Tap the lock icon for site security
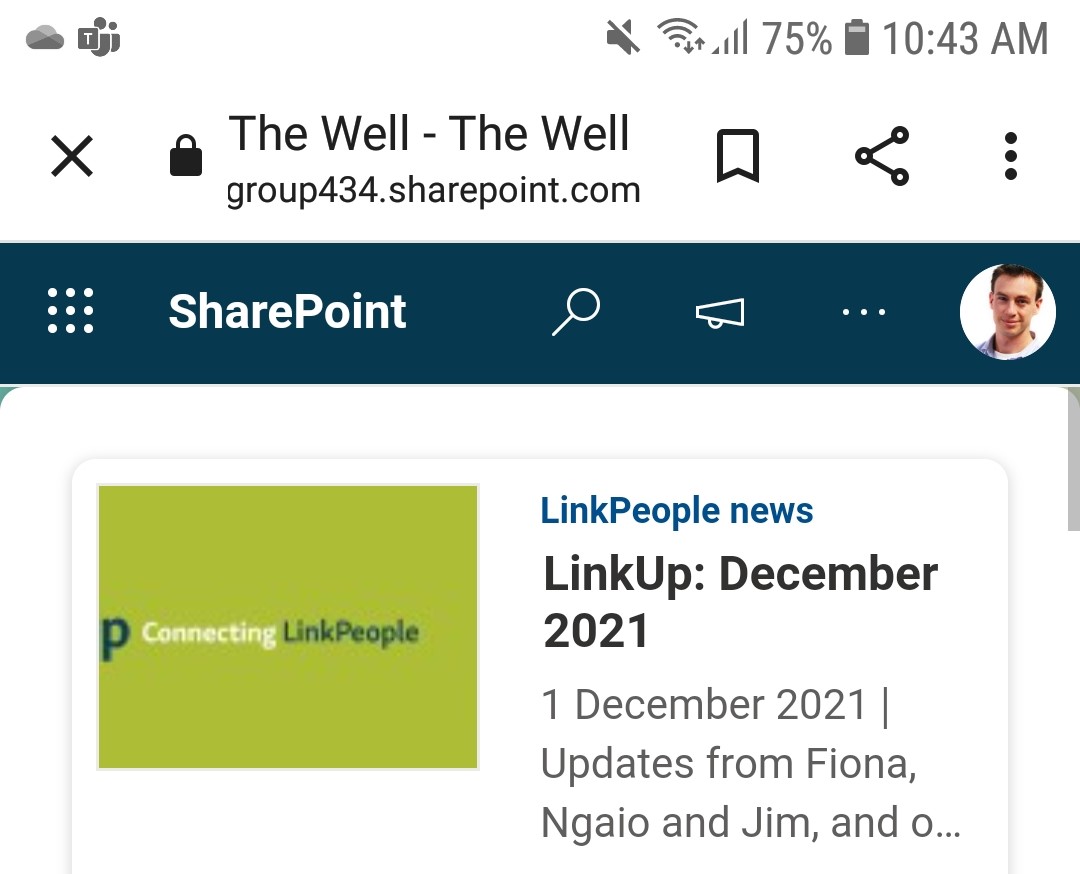 pyautogui.click(x=186, y=156)
